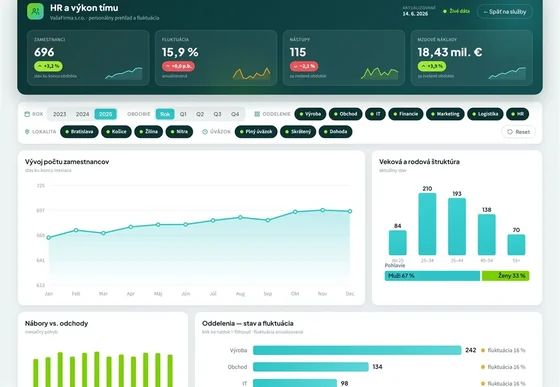Click the Oddelenia — stav a fluktuácia title
Screen dimensions: 560x387
click(248, 323)
